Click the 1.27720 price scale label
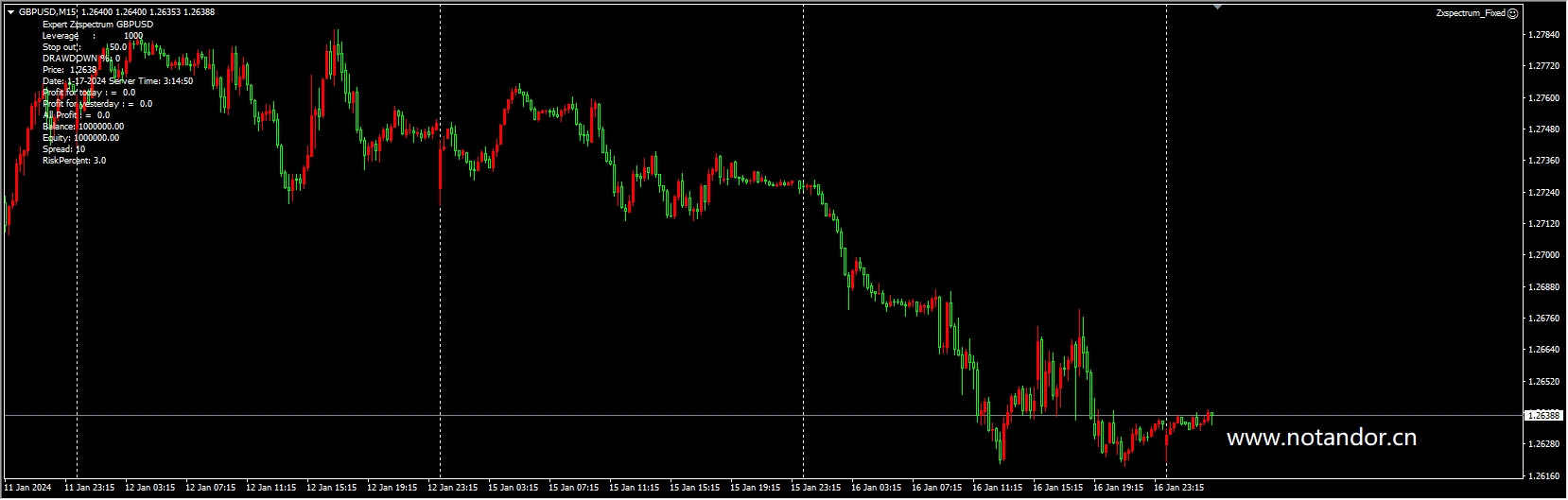1568x500 pixels. 1543,66
